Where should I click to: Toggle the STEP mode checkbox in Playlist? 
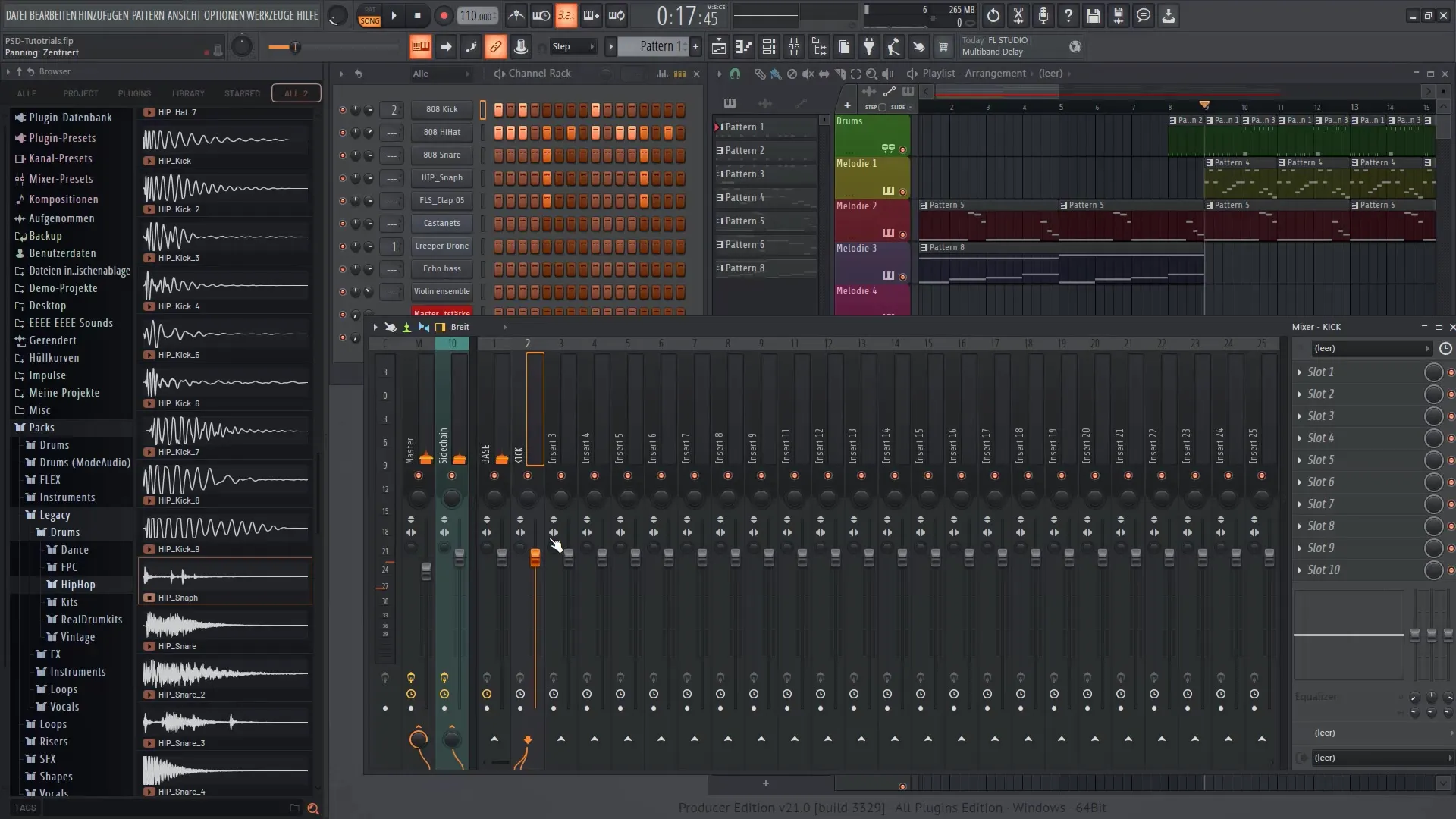[882, 107]
